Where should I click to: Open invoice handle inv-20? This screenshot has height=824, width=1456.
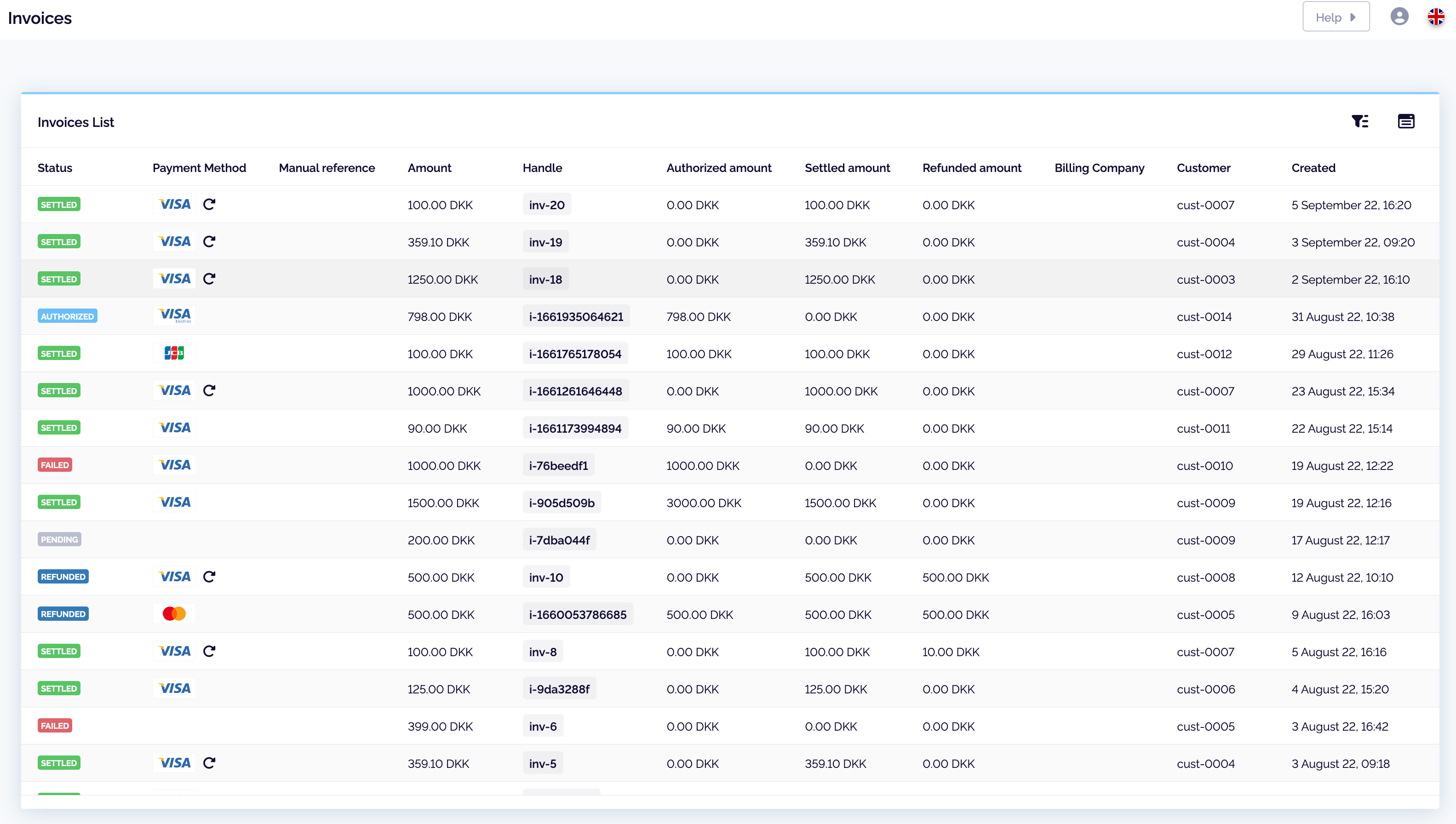[x=547, y=205]
